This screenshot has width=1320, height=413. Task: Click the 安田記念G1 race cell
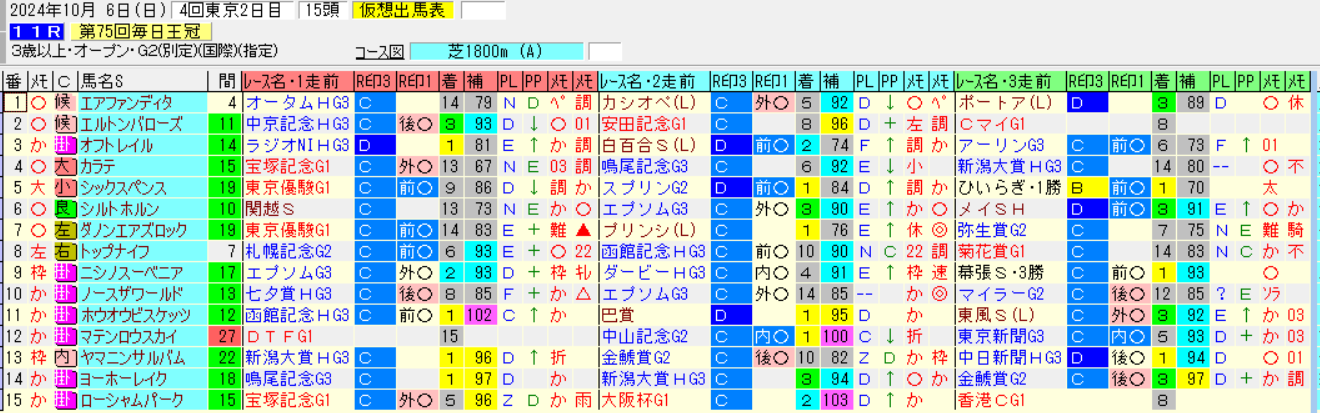coord(654,123)
